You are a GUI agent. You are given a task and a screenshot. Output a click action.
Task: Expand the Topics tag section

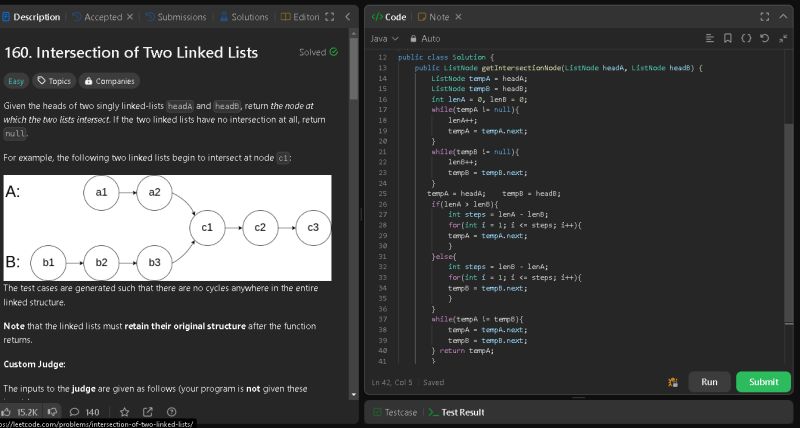coord(55,81)
